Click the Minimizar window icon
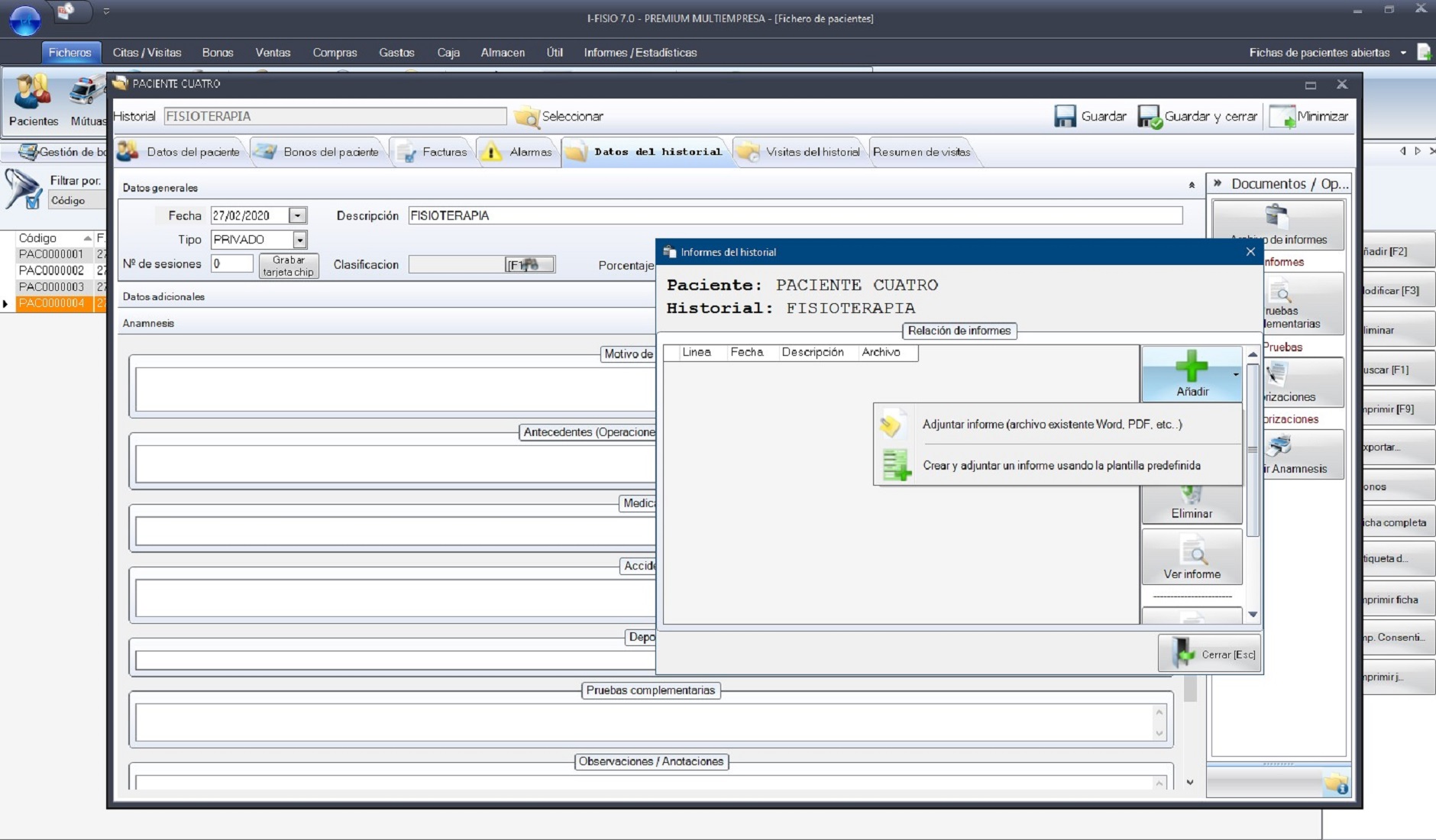Image resolution: width=1436 pixels, height=840 pixels. pos(1282,116)
